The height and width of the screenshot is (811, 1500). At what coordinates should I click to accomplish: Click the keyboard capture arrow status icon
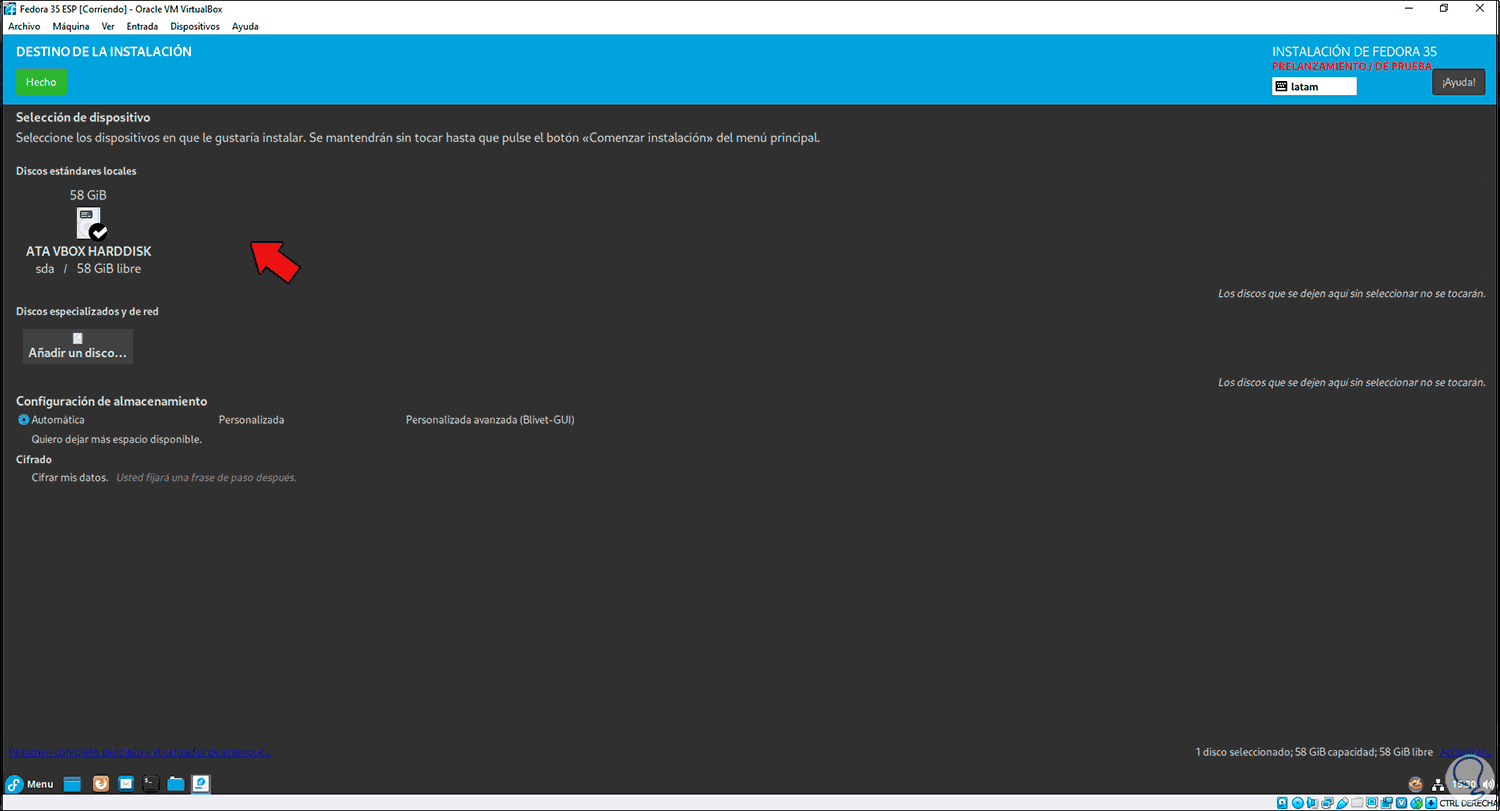pyautogui.click(x=1431, y=803)
